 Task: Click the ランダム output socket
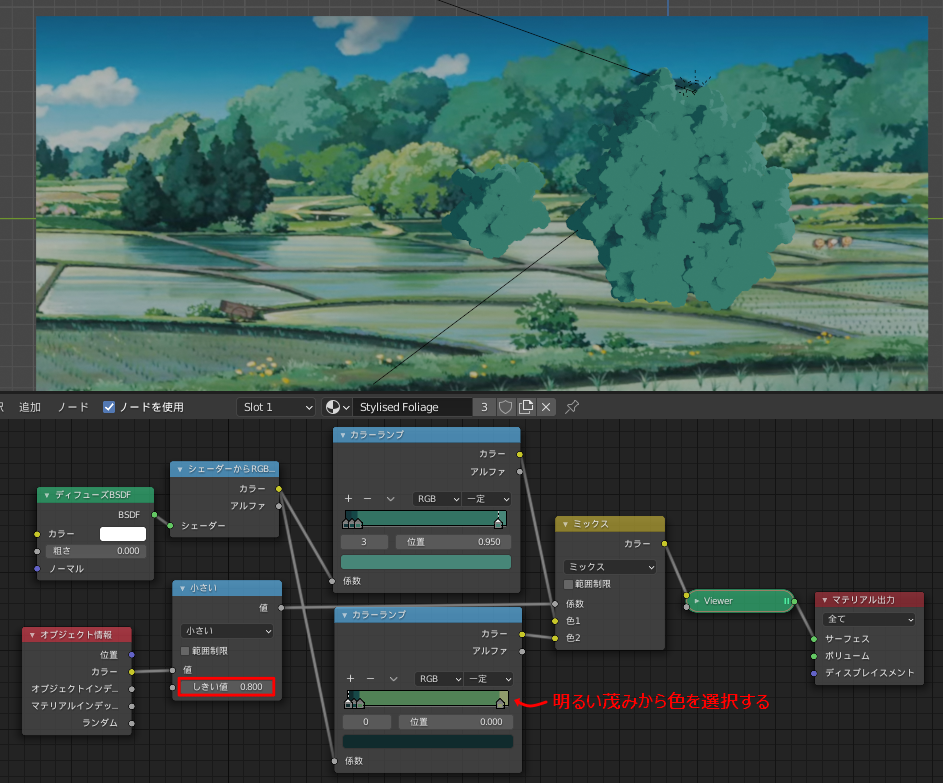(x=132, y=723)
